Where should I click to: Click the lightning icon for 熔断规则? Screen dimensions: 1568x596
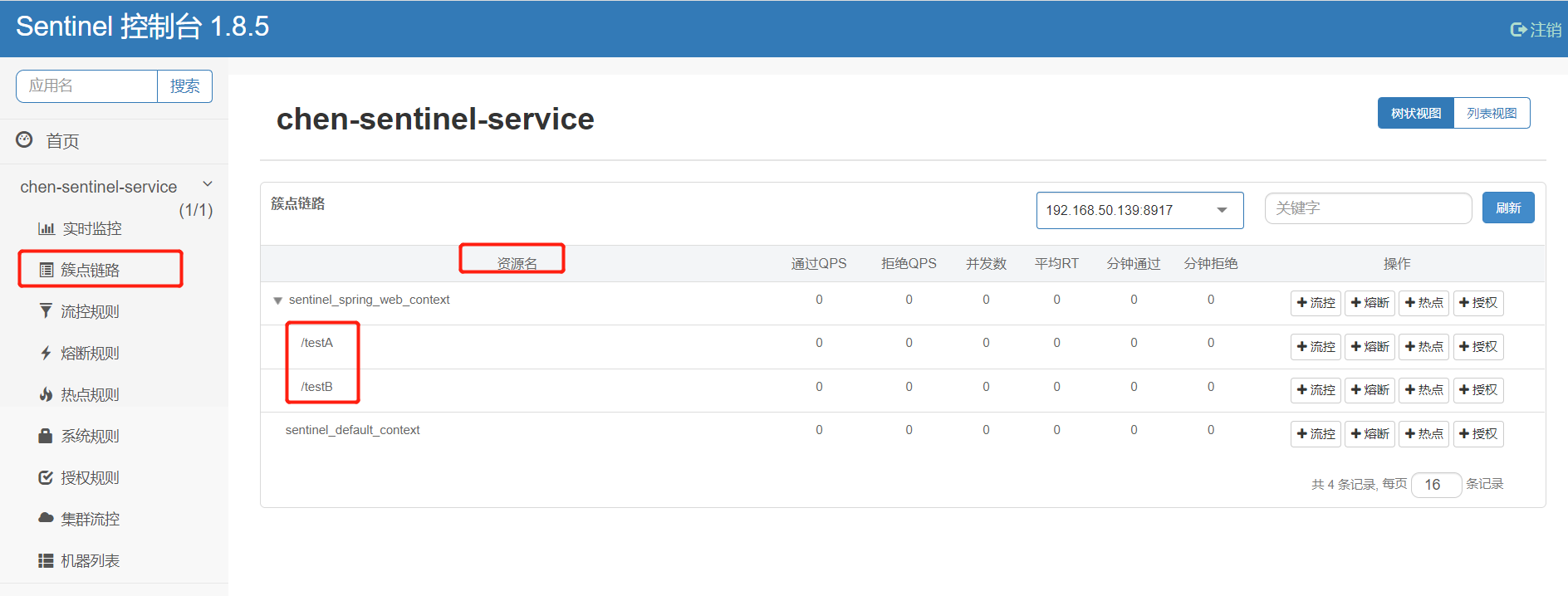[46, 353]
